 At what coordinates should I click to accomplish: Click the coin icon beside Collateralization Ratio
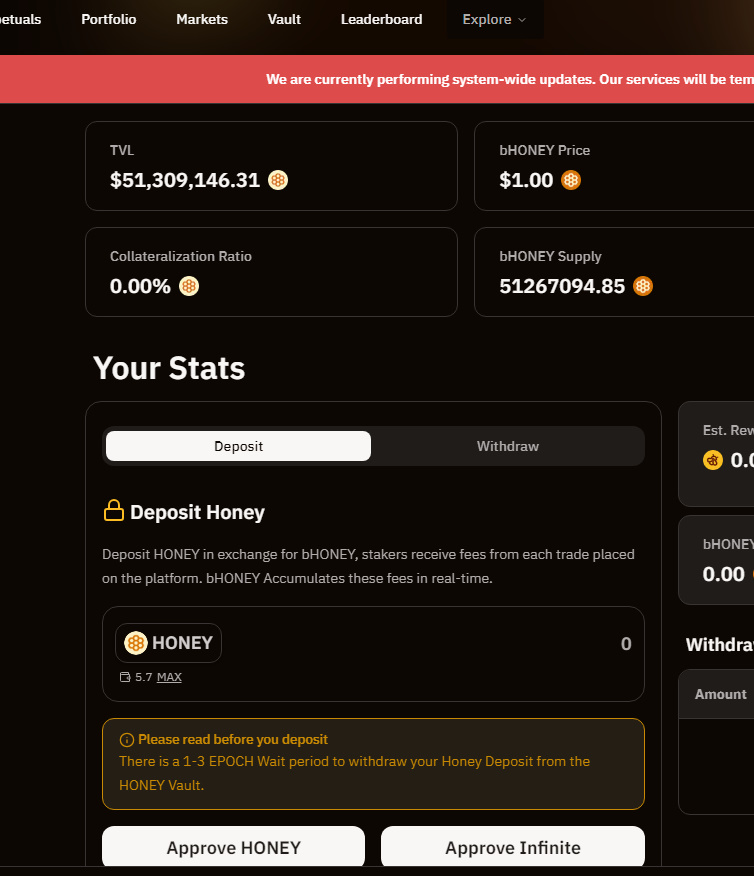[189, 286]
